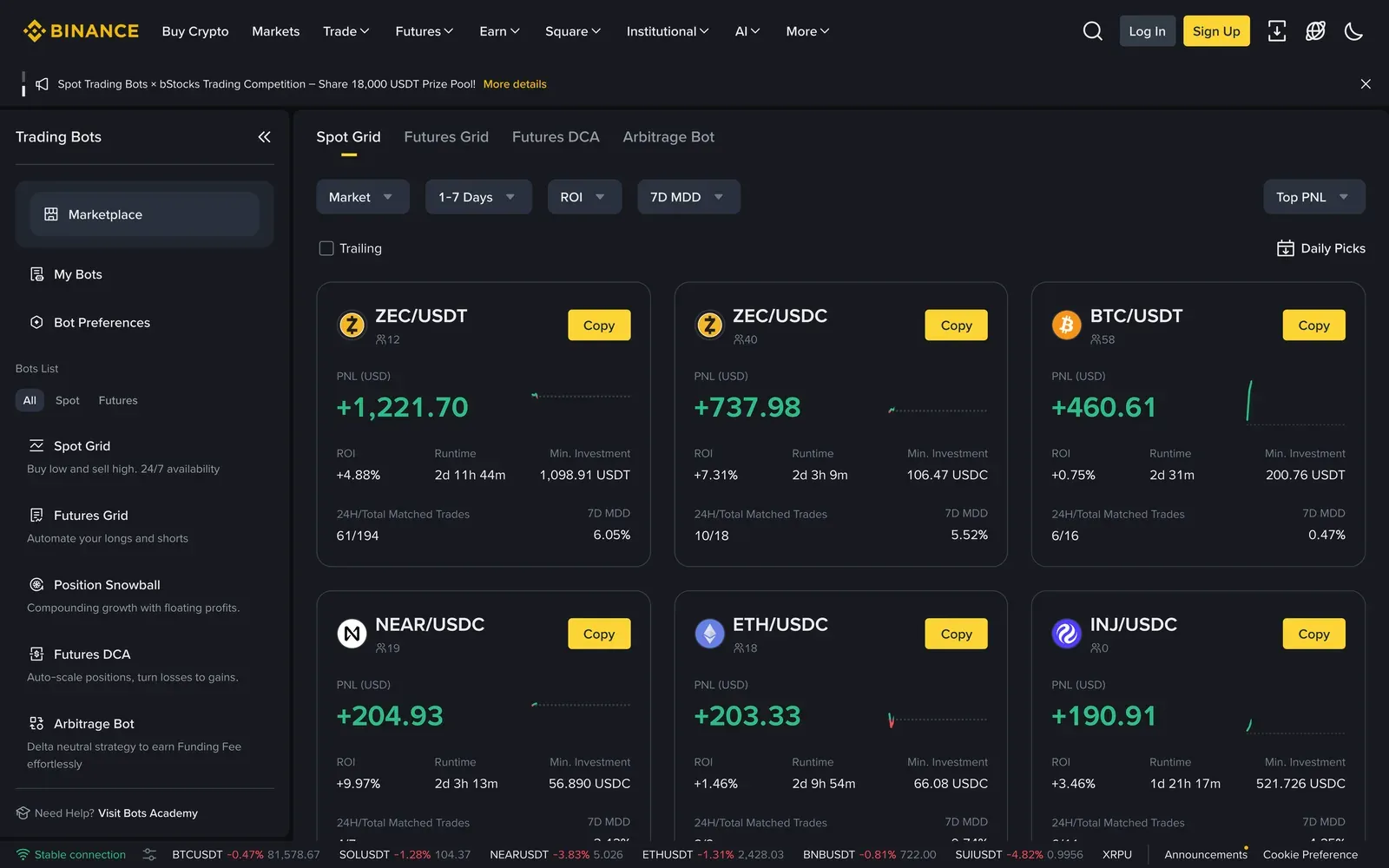Open the Top PNL sort dropdown
This screenshot has width=1389, height=868.
[1313, 197]
